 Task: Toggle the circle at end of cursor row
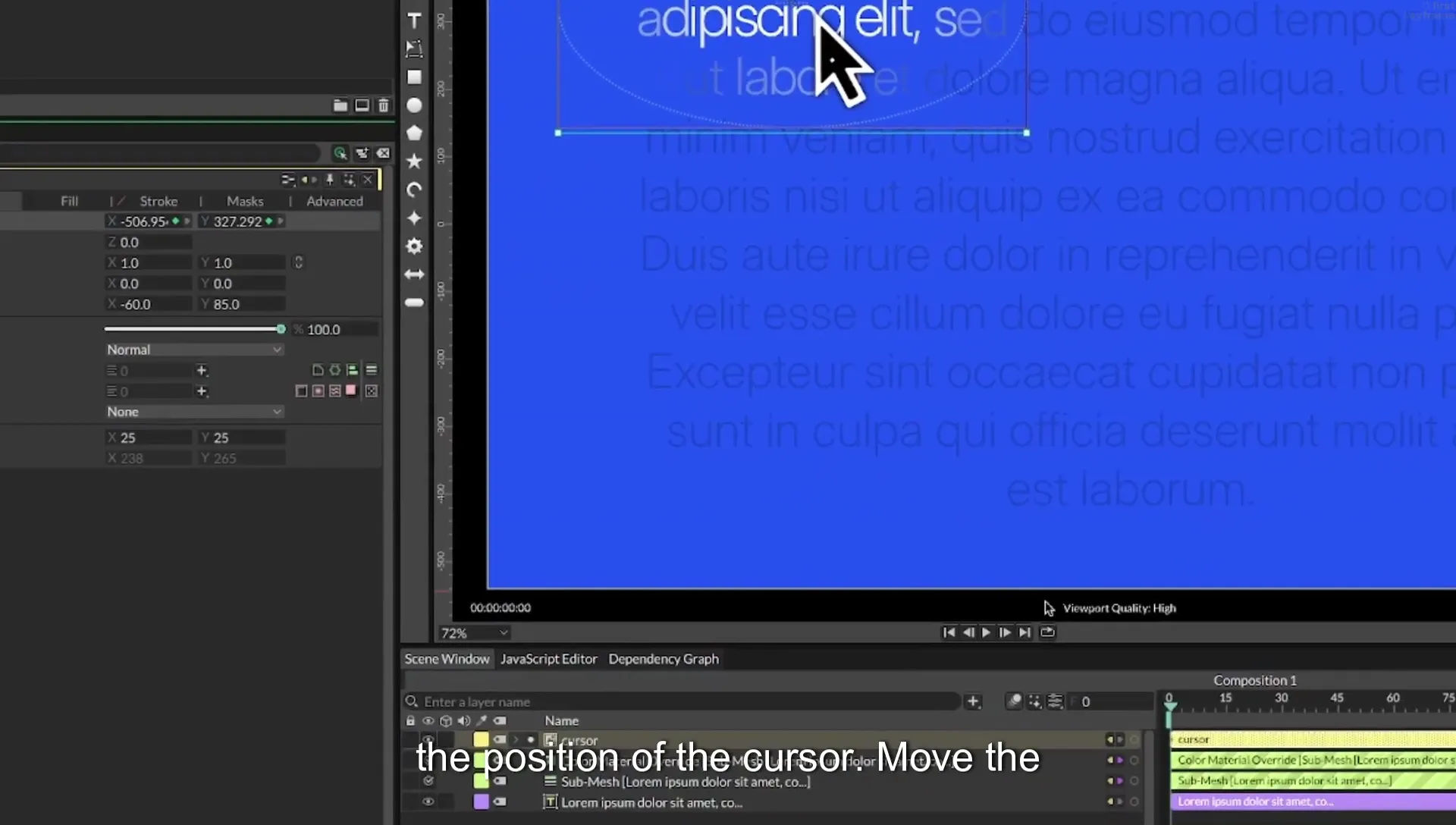pos(1135,739)
